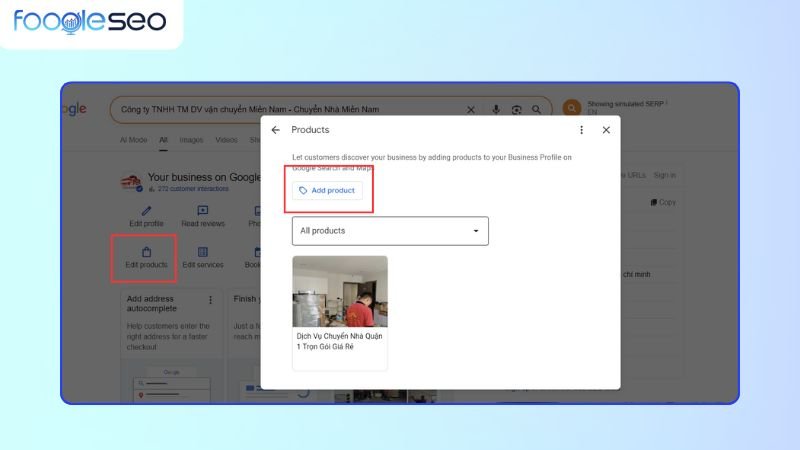This screenshot has width=800, height=450.
Task: Click in the Google search input field
Action: 290,109
